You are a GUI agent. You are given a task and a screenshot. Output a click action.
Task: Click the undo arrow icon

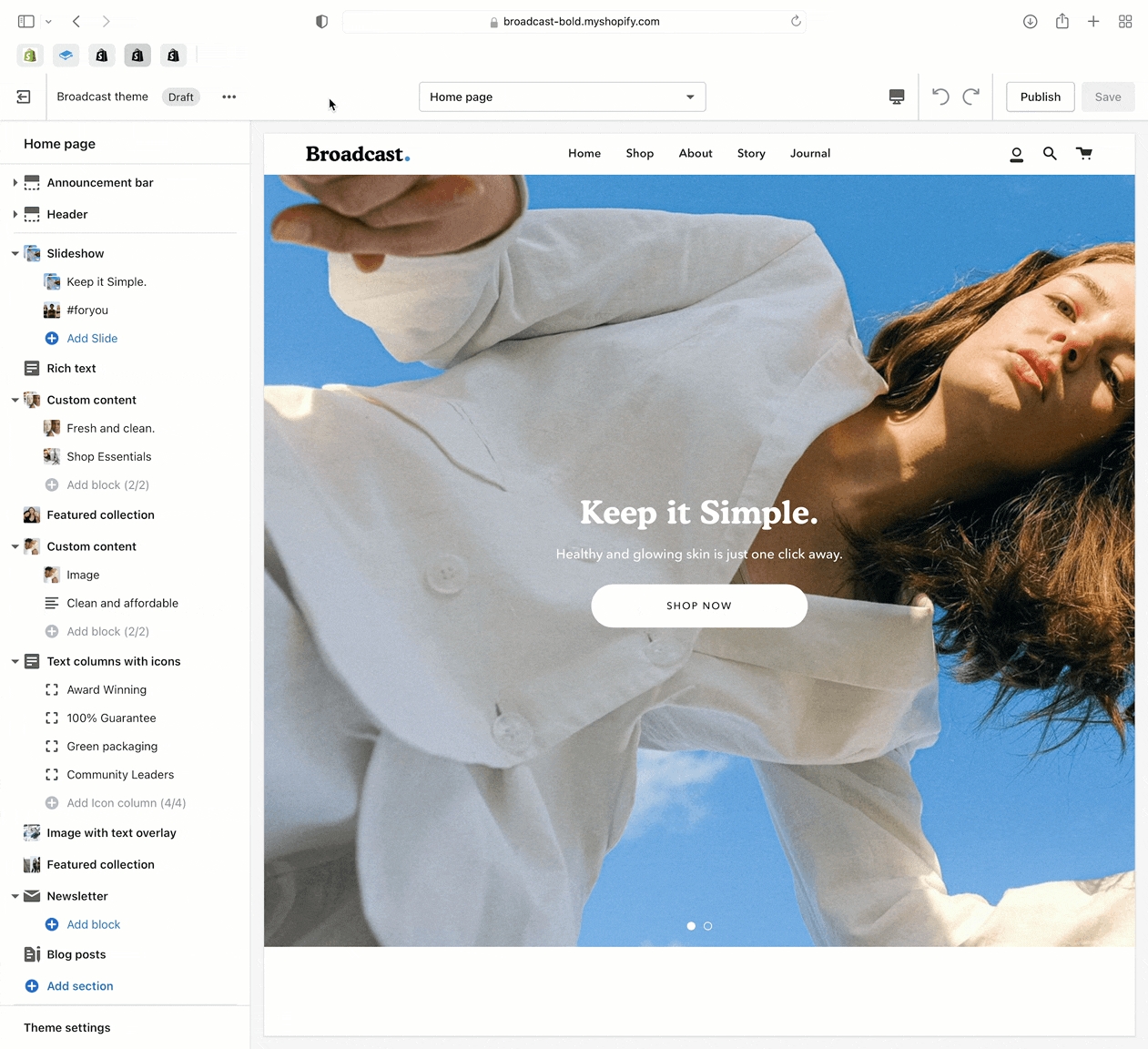[940, 97]
